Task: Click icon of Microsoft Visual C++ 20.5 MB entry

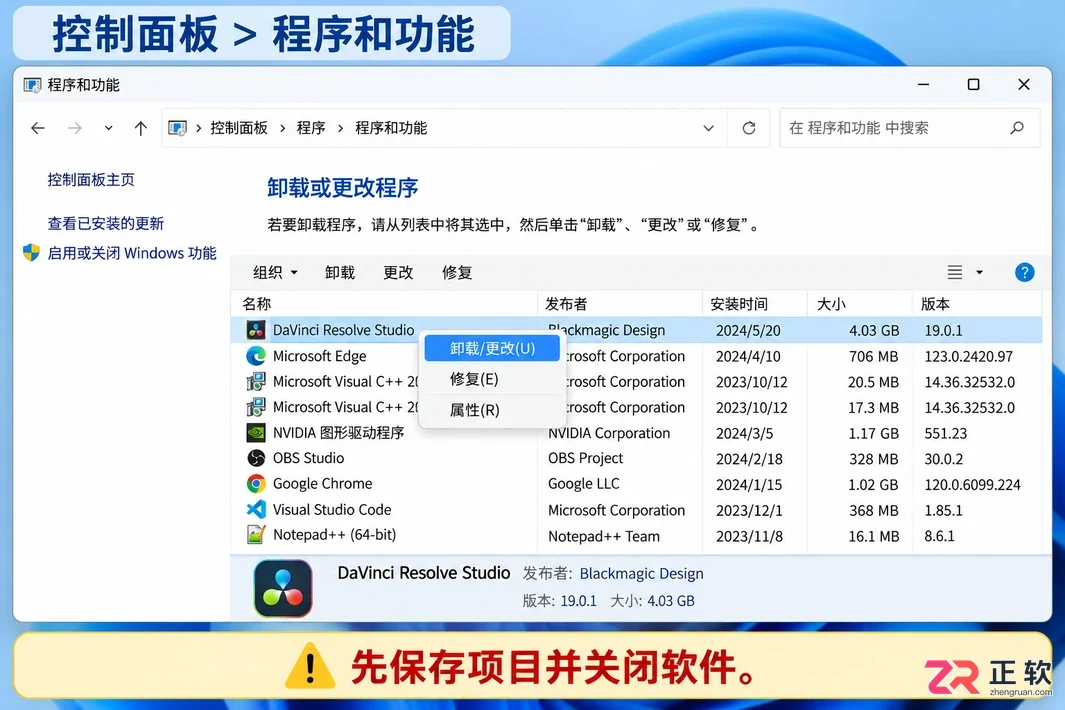Action: 255,382
